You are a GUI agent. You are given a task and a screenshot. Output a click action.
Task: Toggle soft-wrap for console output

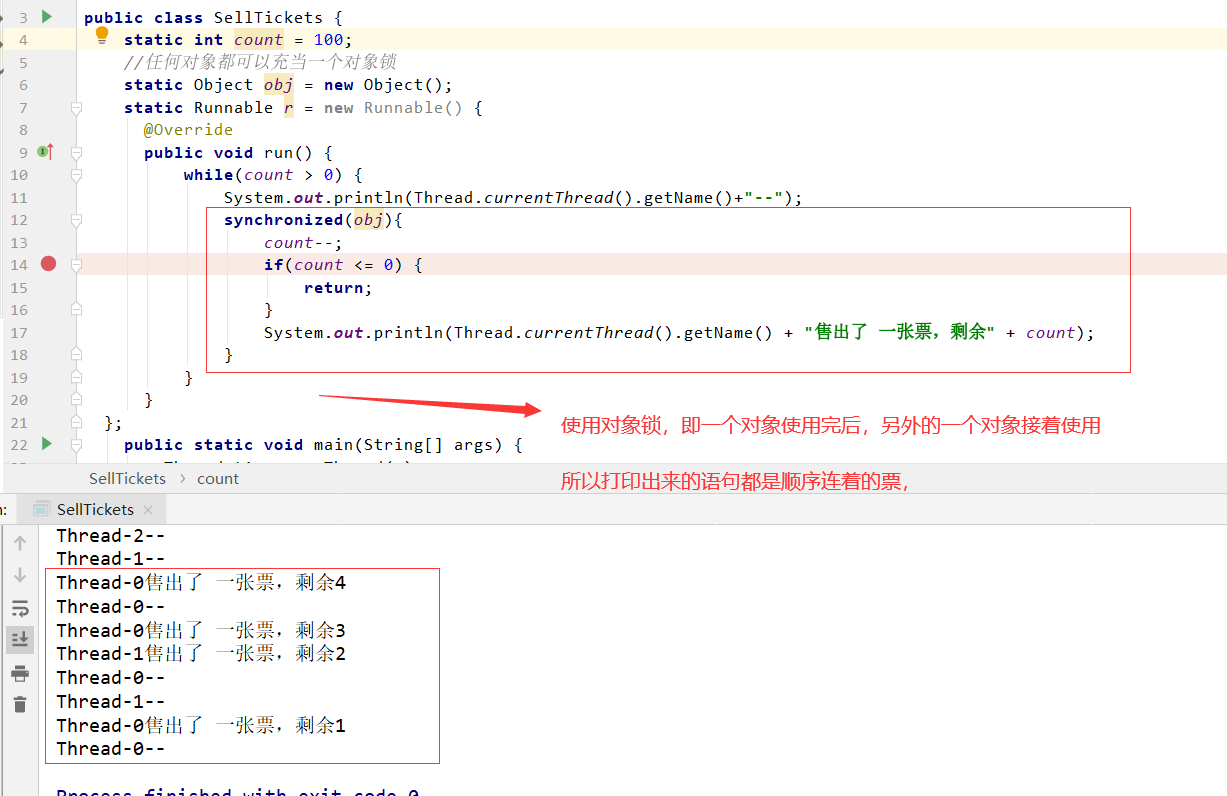[20, 607]
